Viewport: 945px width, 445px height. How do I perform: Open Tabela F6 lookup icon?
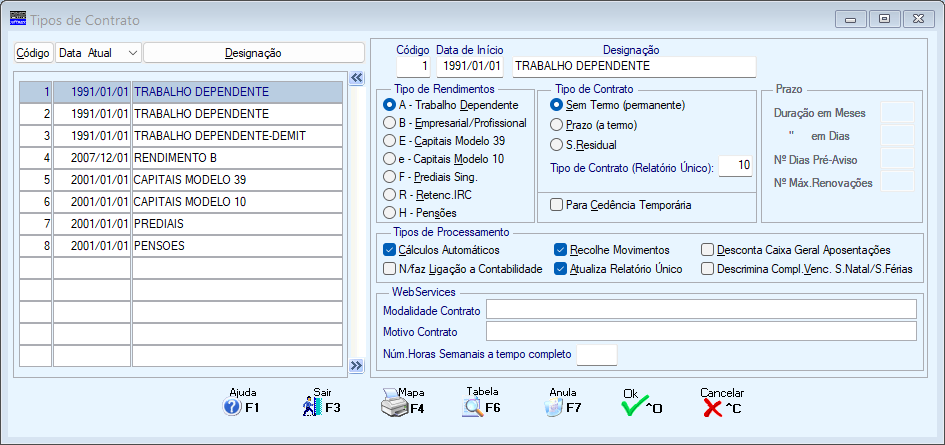click(472, 408)
